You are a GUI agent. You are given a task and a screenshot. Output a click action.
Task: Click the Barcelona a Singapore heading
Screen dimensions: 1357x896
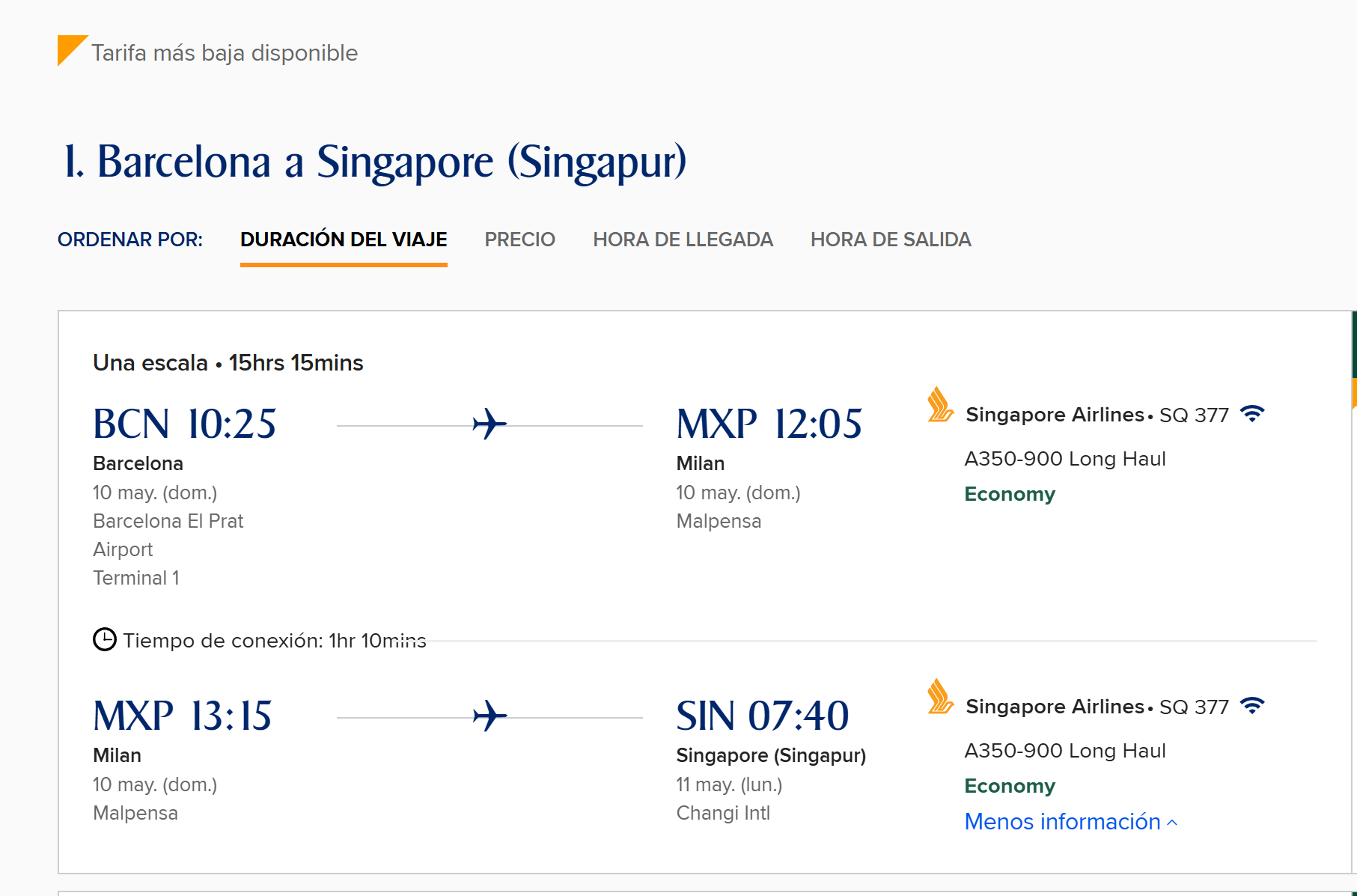click(376, 162)
